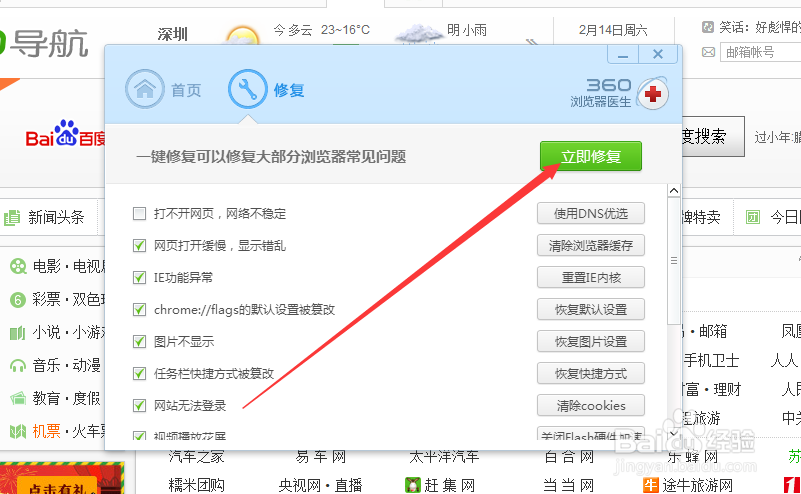This screenshot has width=801, height=494.
Task: Open the 首页 home tab icon
Action: coord(145,89)
